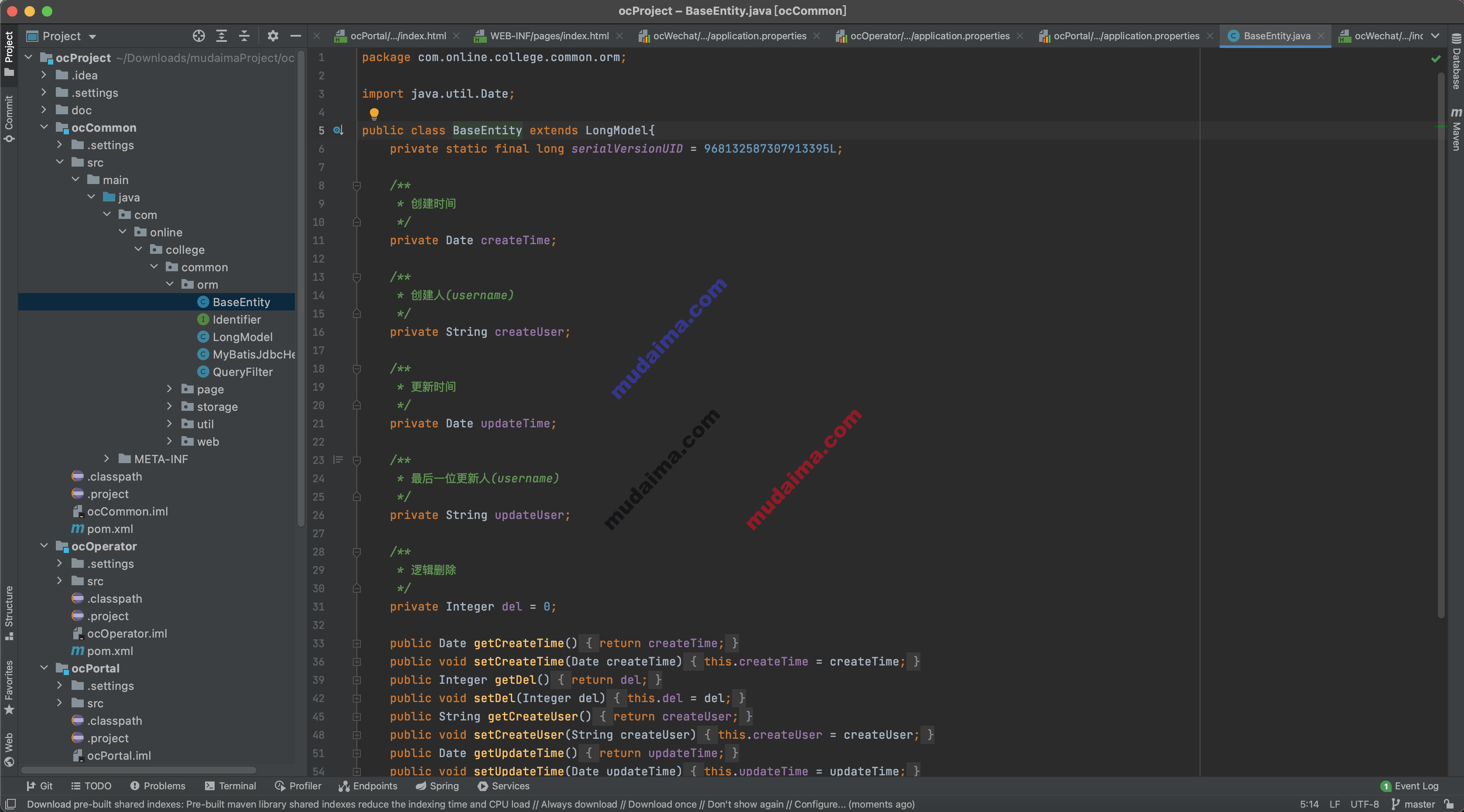Close the BaseEntity.java tab
The image size is (1464, 812).
tap(1321, 36)
